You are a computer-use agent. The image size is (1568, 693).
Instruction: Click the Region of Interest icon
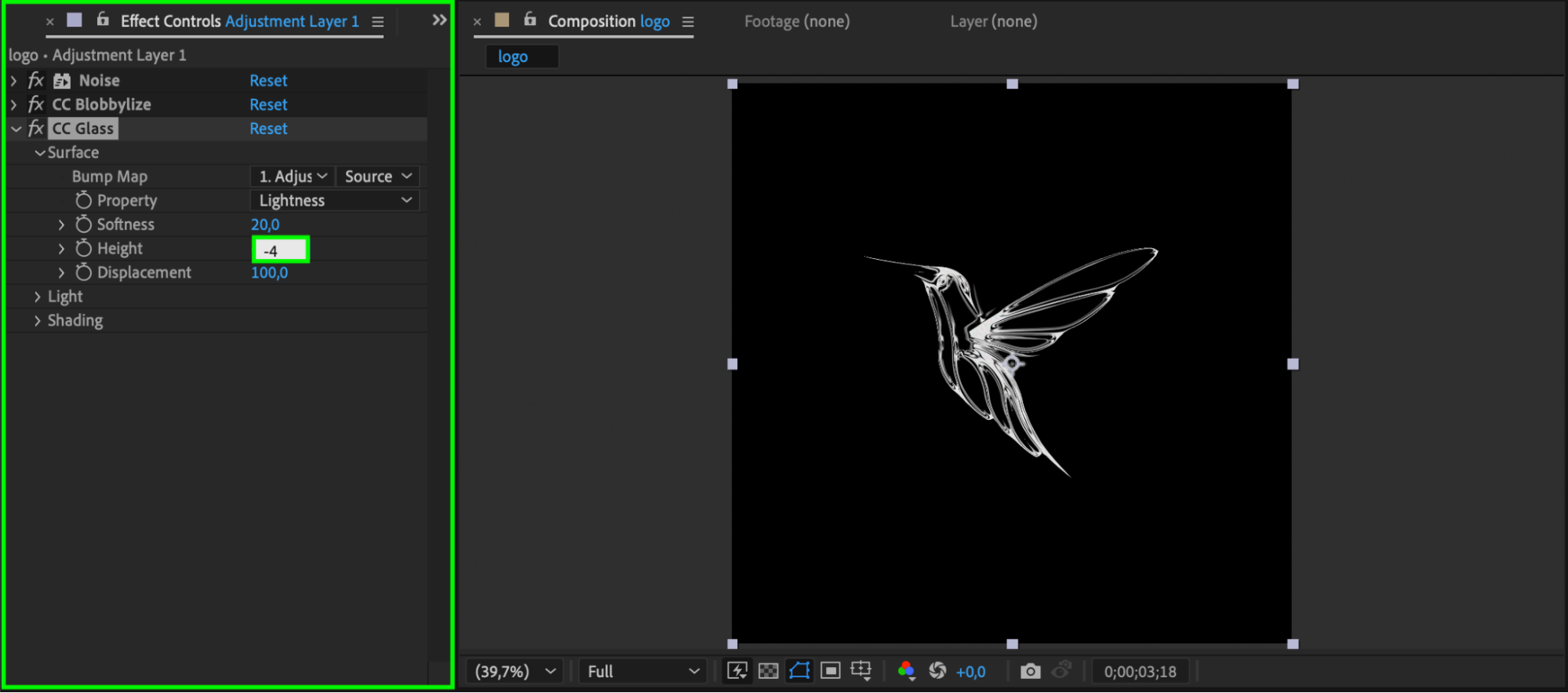830,671
